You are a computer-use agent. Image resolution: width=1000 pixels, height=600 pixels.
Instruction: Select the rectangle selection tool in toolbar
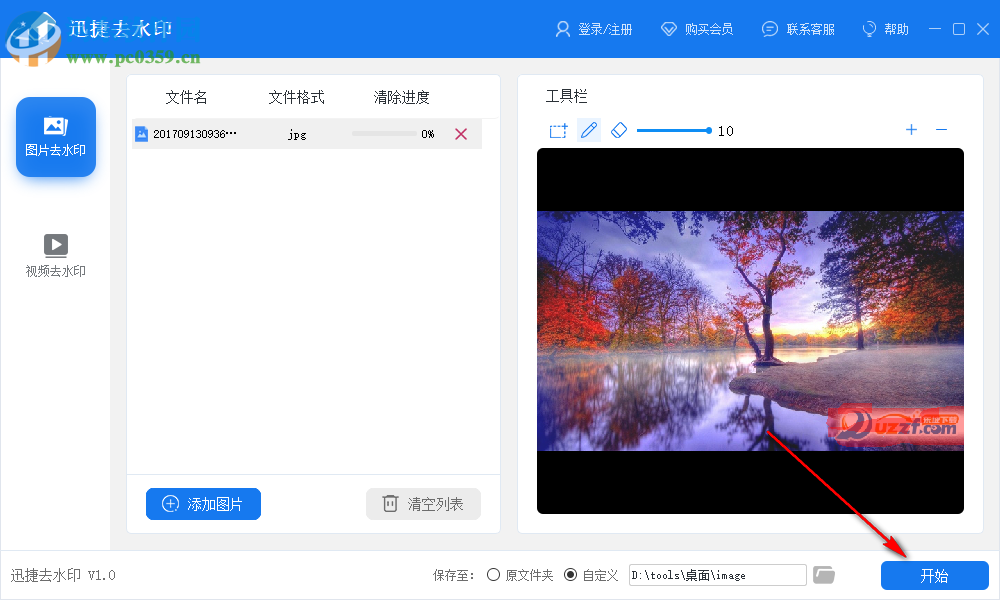coord(558,130)
